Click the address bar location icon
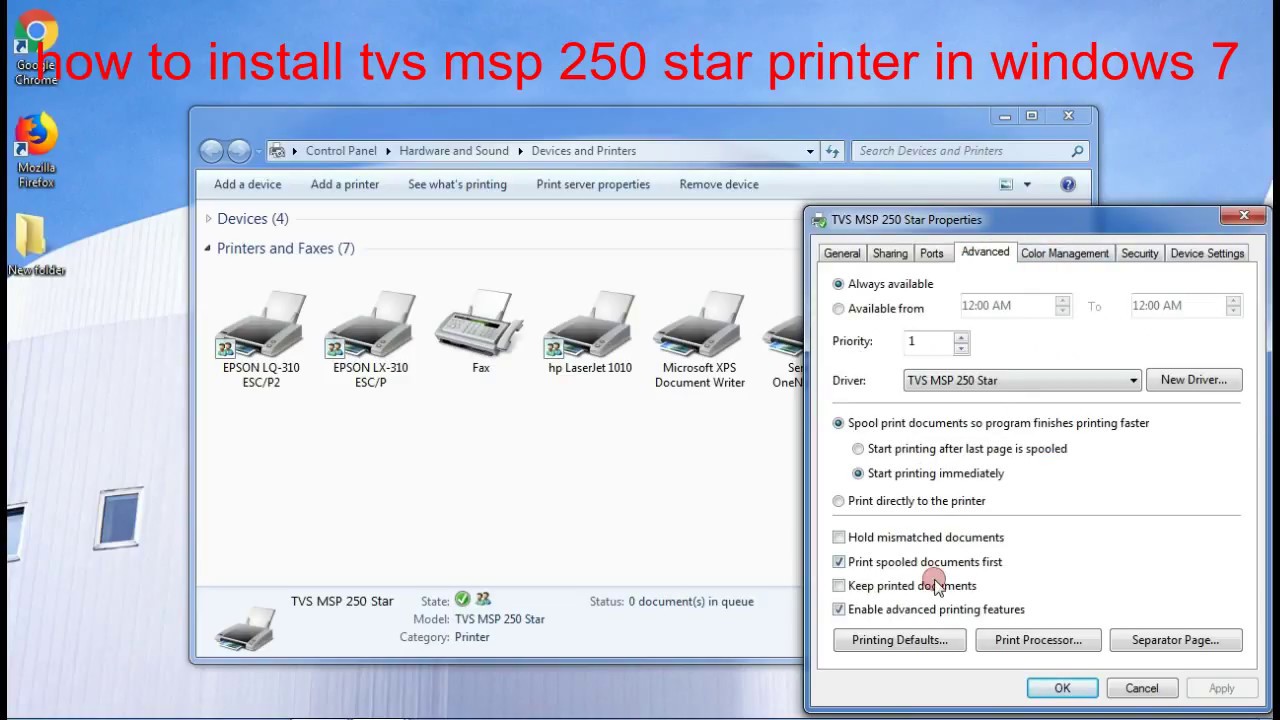Viewport: 1280px width, 720px height. coord(277,151)
